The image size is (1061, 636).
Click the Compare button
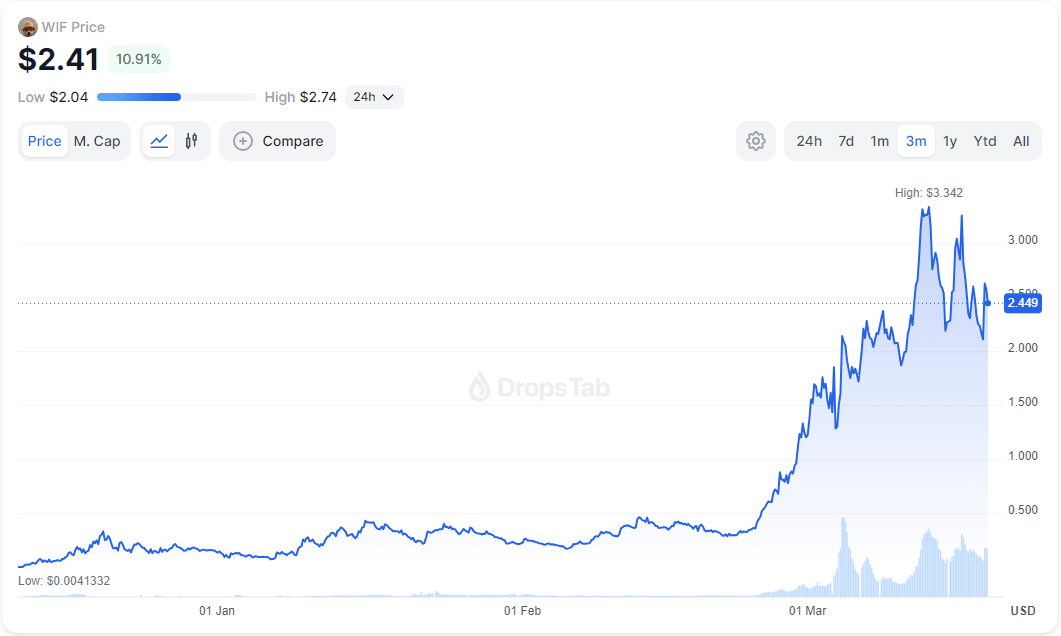(x=277, y=141)
